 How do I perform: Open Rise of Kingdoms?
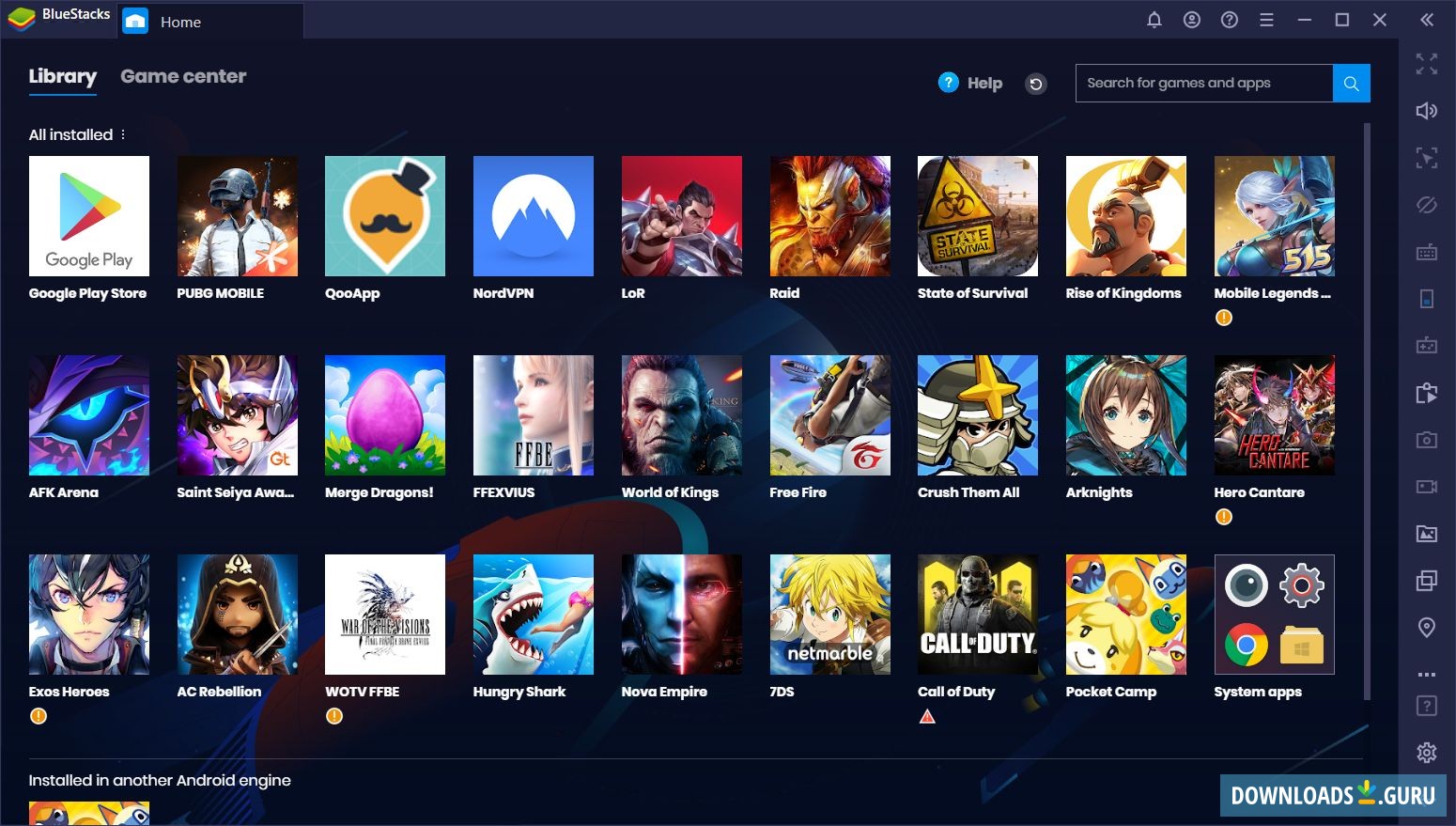point(1126,216)
